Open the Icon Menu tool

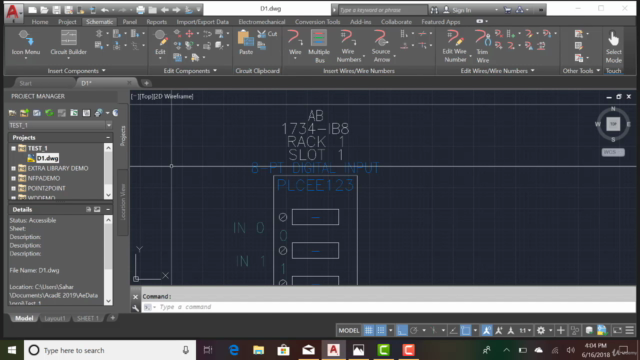point(26,43)
